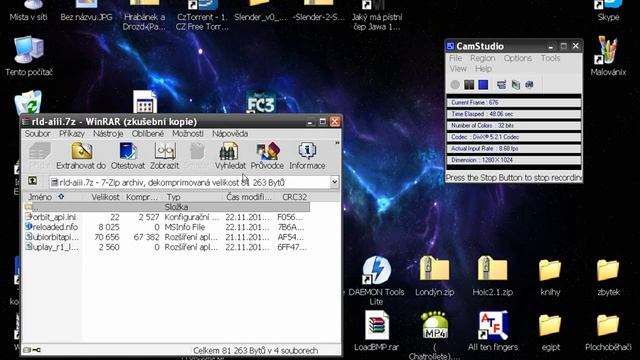Open Nápověda menu in WinRAR
The height and width of the screenshot is (360, 640).
tap(230, 133)
